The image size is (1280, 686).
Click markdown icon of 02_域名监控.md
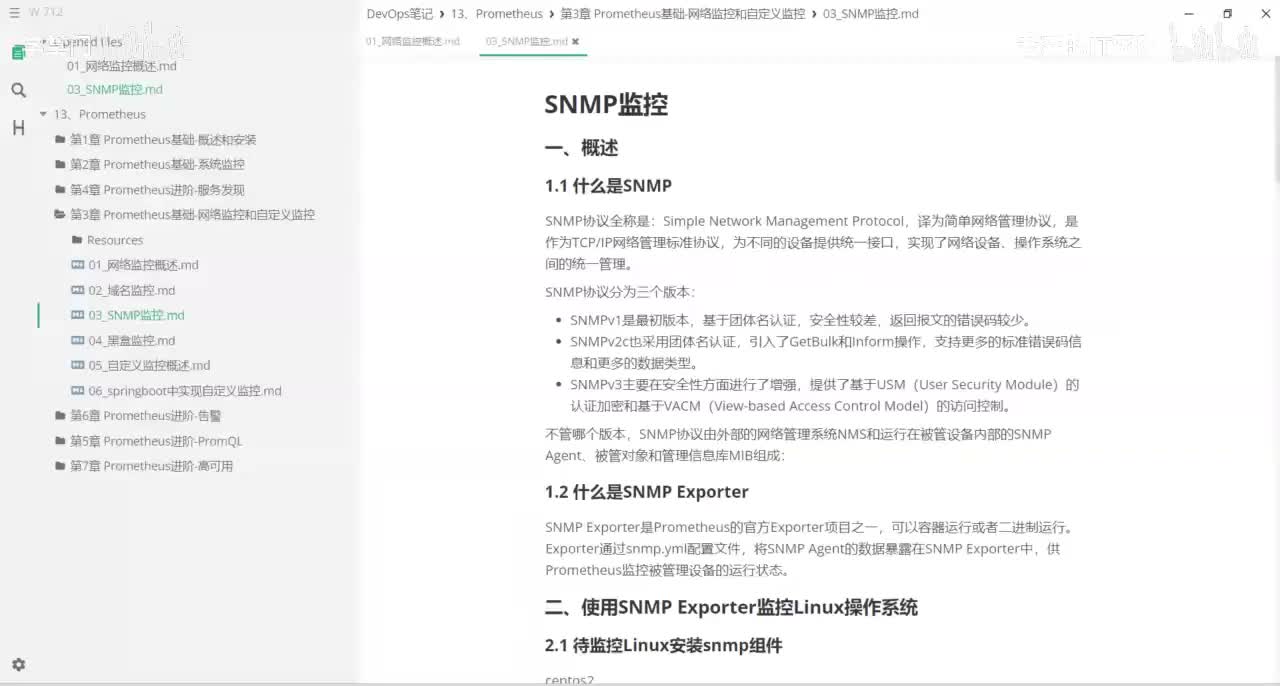(x=78, y=290)
